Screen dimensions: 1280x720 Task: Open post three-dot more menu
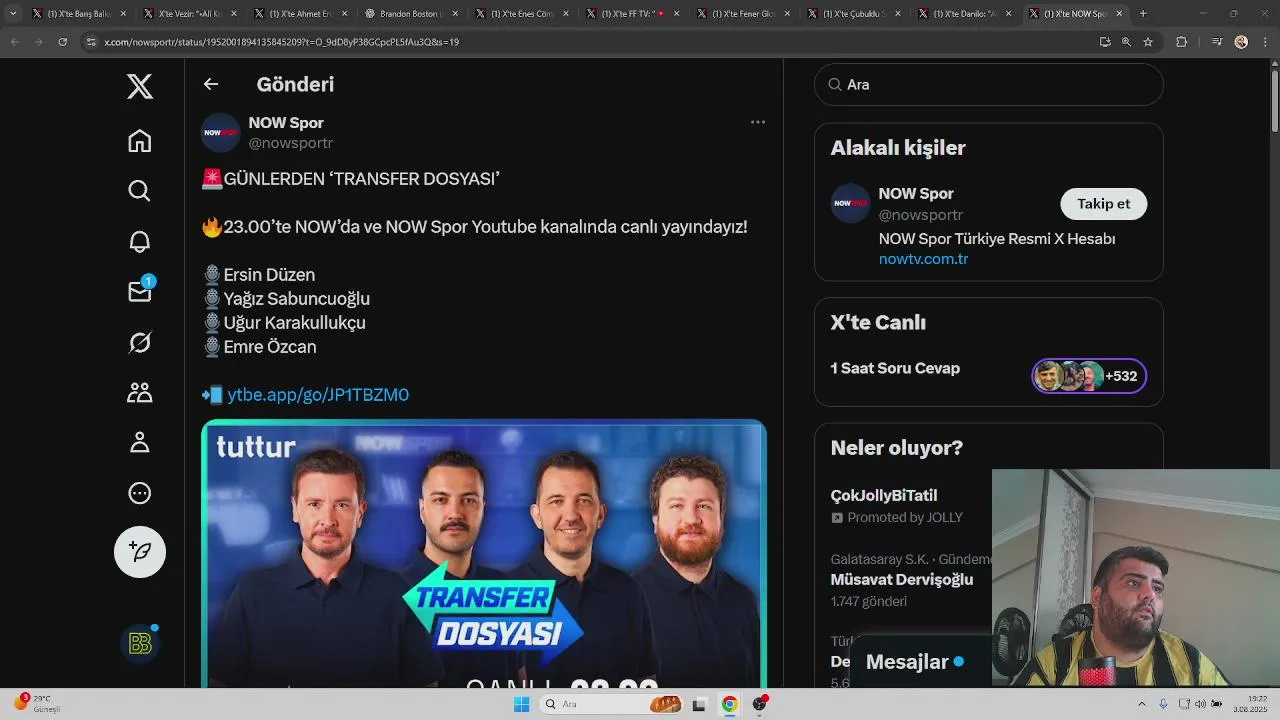[758, 122]
